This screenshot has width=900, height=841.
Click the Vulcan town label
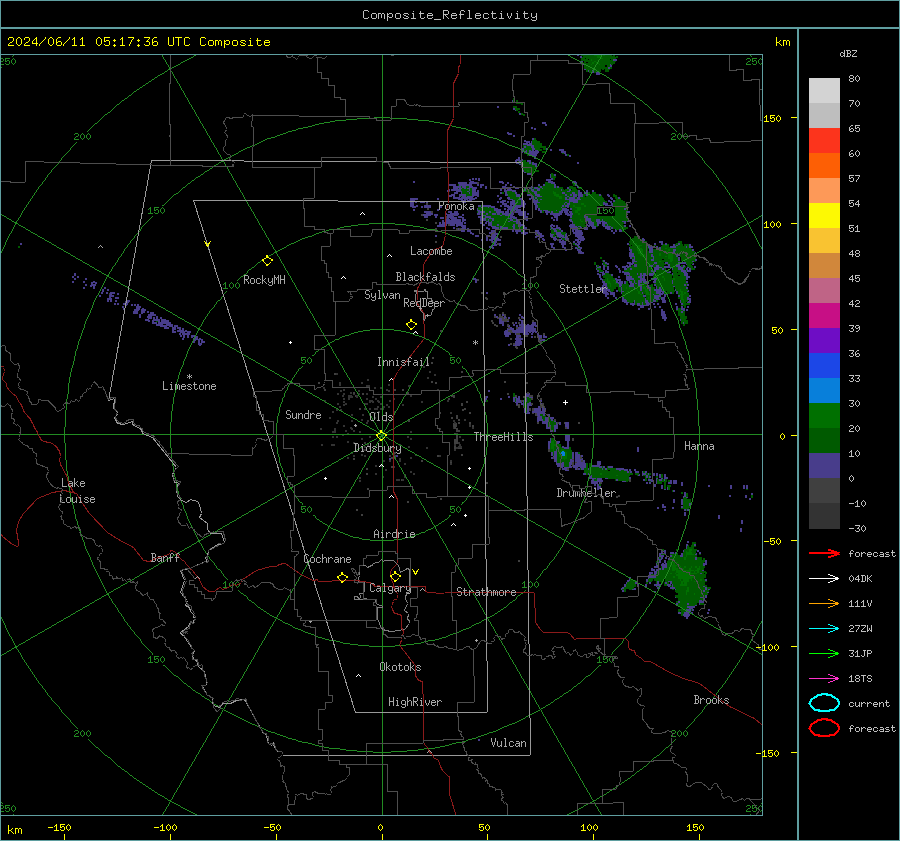tap(508, 743)
